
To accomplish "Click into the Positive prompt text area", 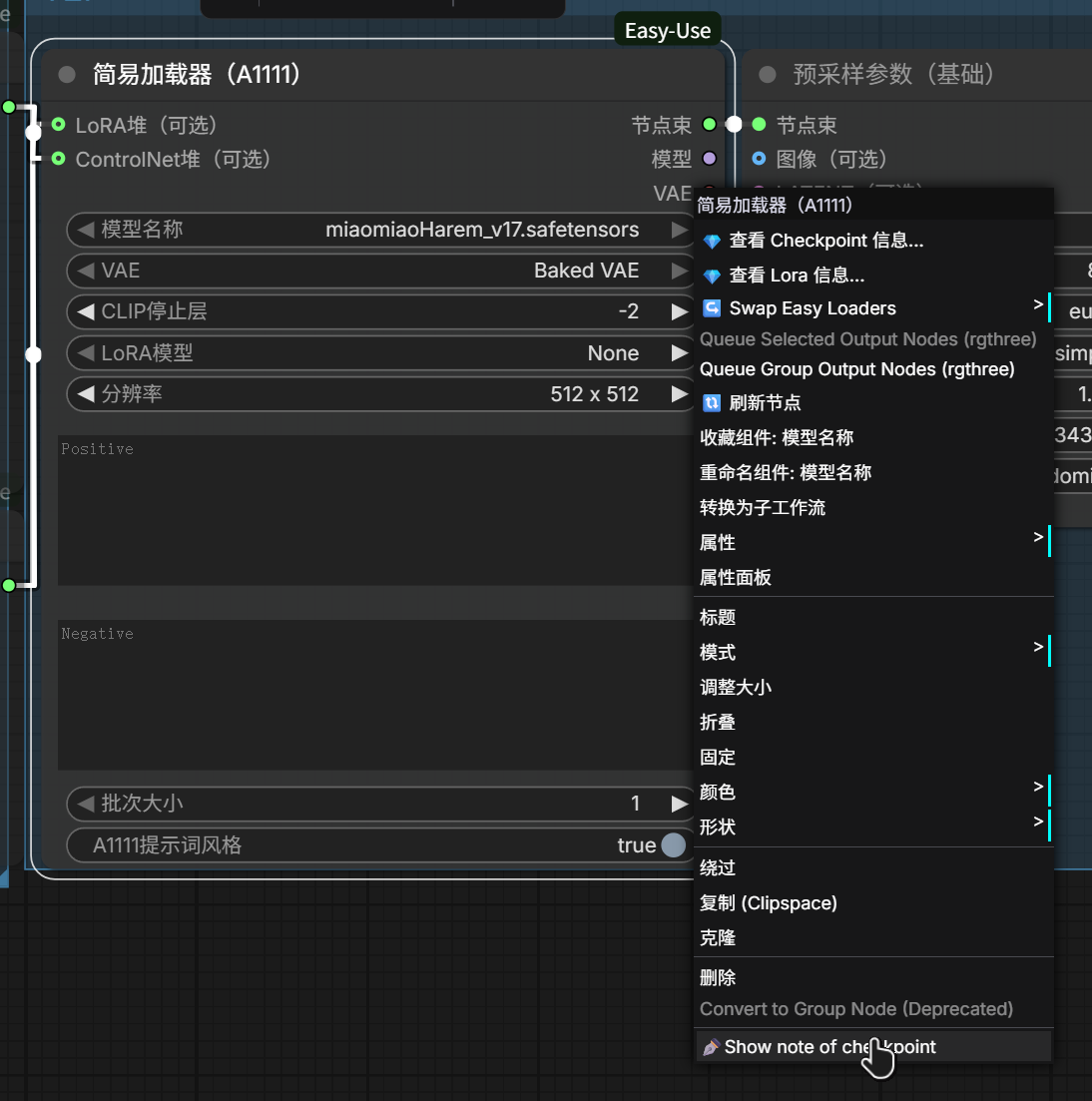I will point(375,510).
